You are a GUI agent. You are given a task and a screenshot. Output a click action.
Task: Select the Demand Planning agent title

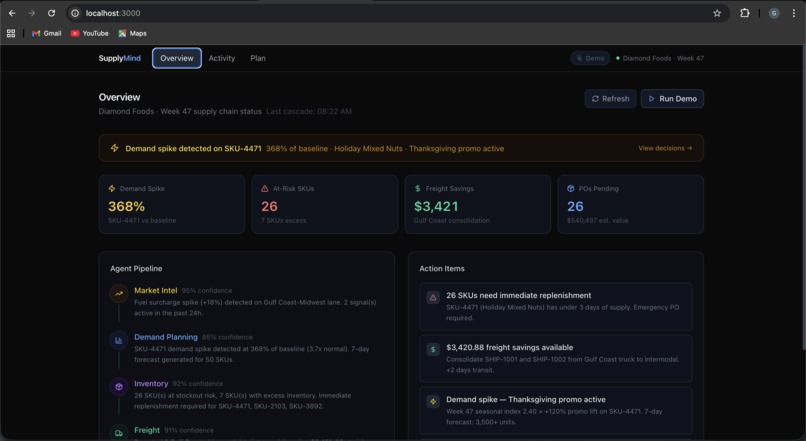point(166,337)
